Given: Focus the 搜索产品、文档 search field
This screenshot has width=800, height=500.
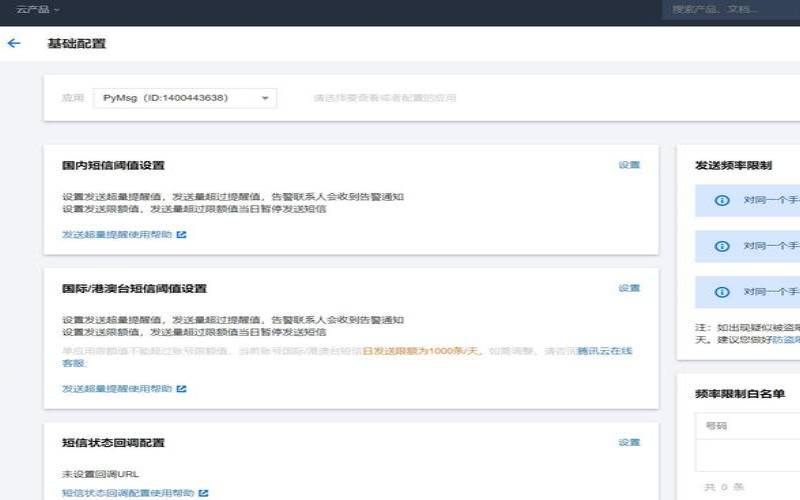Looking at the screenshot, I should coord(731,9).
